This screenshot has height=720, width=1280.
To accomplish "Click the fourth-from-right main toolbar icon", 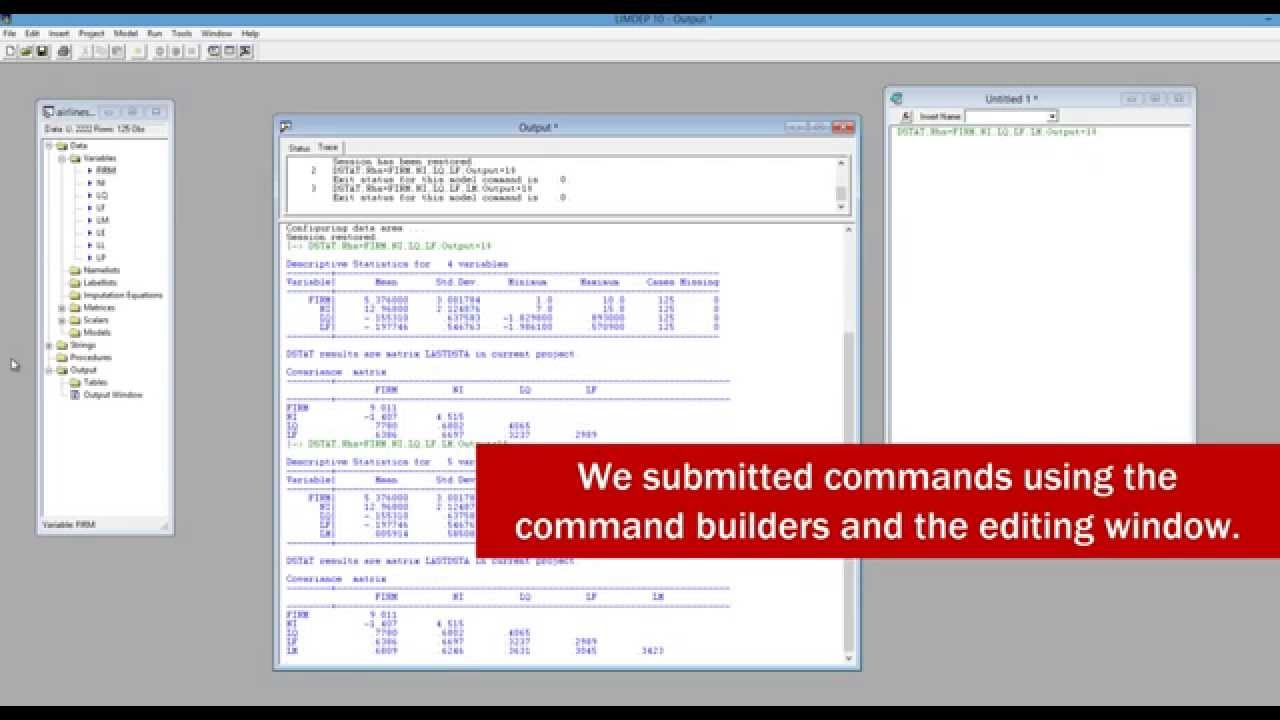I will click(x=191, y=51).
